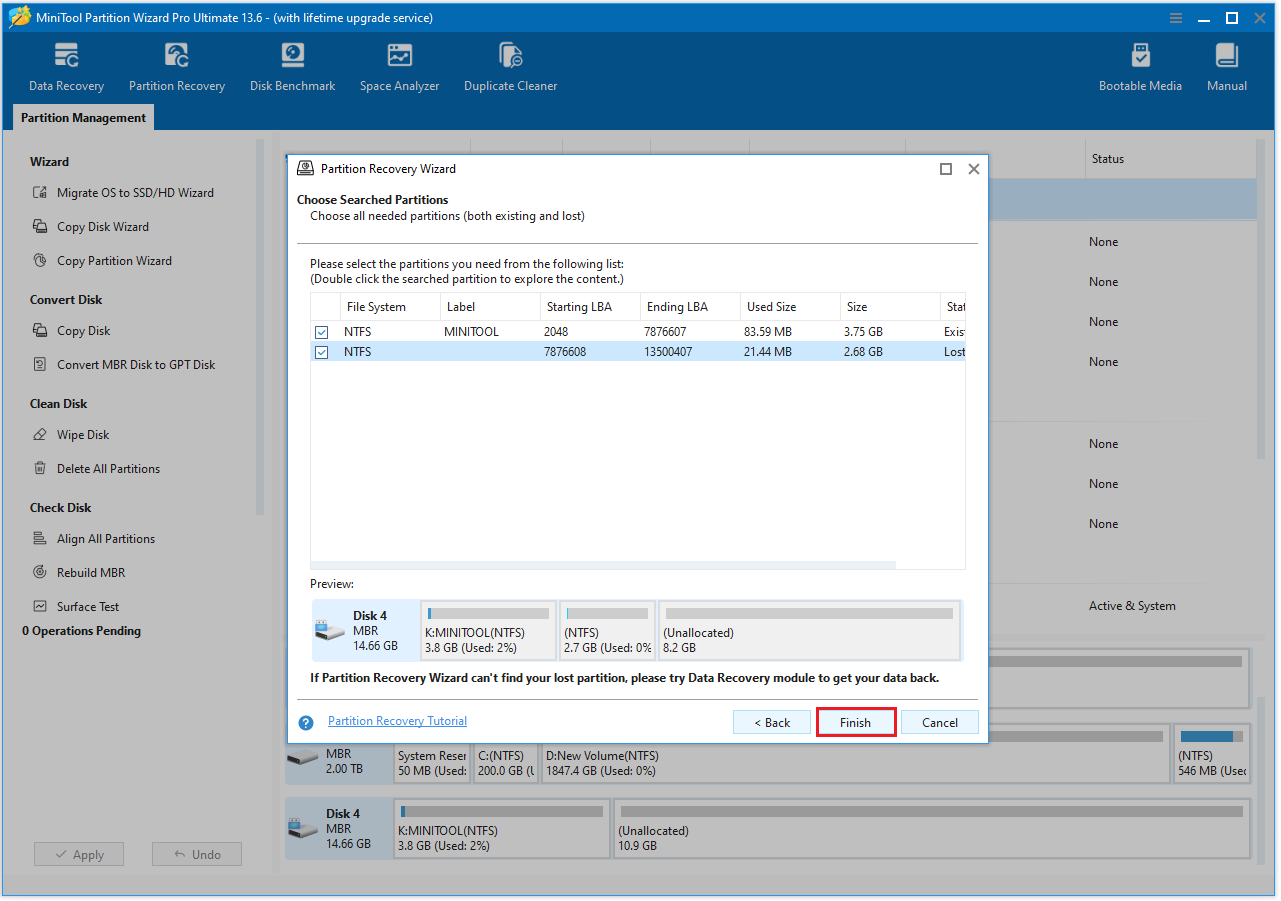This screenshot has width=1281, height=901.
Task: Uncheck the MINITOOL NTFS partition
Action: [x=321, y=331]
